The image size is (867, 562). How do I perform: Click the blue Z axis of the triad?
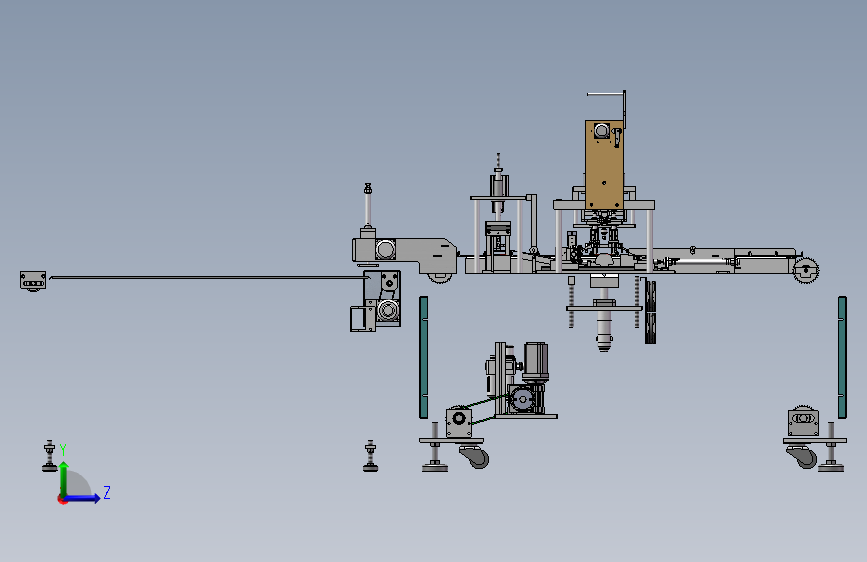(x=83, y=498)
